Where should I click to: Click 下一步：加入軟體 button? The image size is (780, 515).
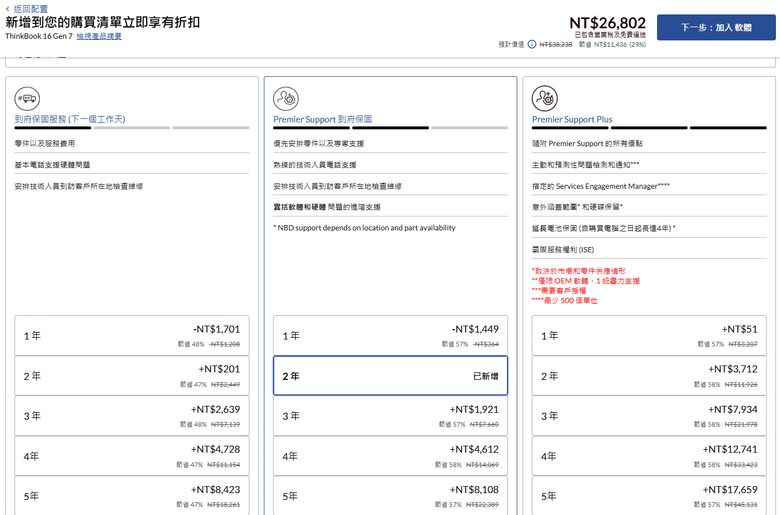click(716, 27)
